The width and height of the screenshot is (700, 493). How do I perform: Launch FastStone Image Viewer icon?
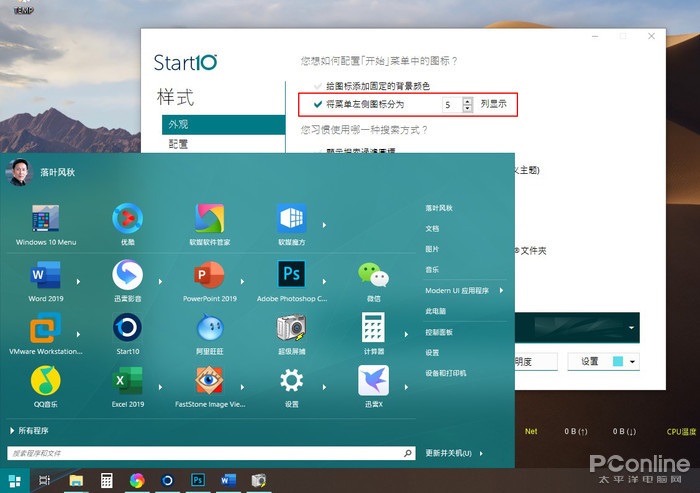tap(209, 380)
